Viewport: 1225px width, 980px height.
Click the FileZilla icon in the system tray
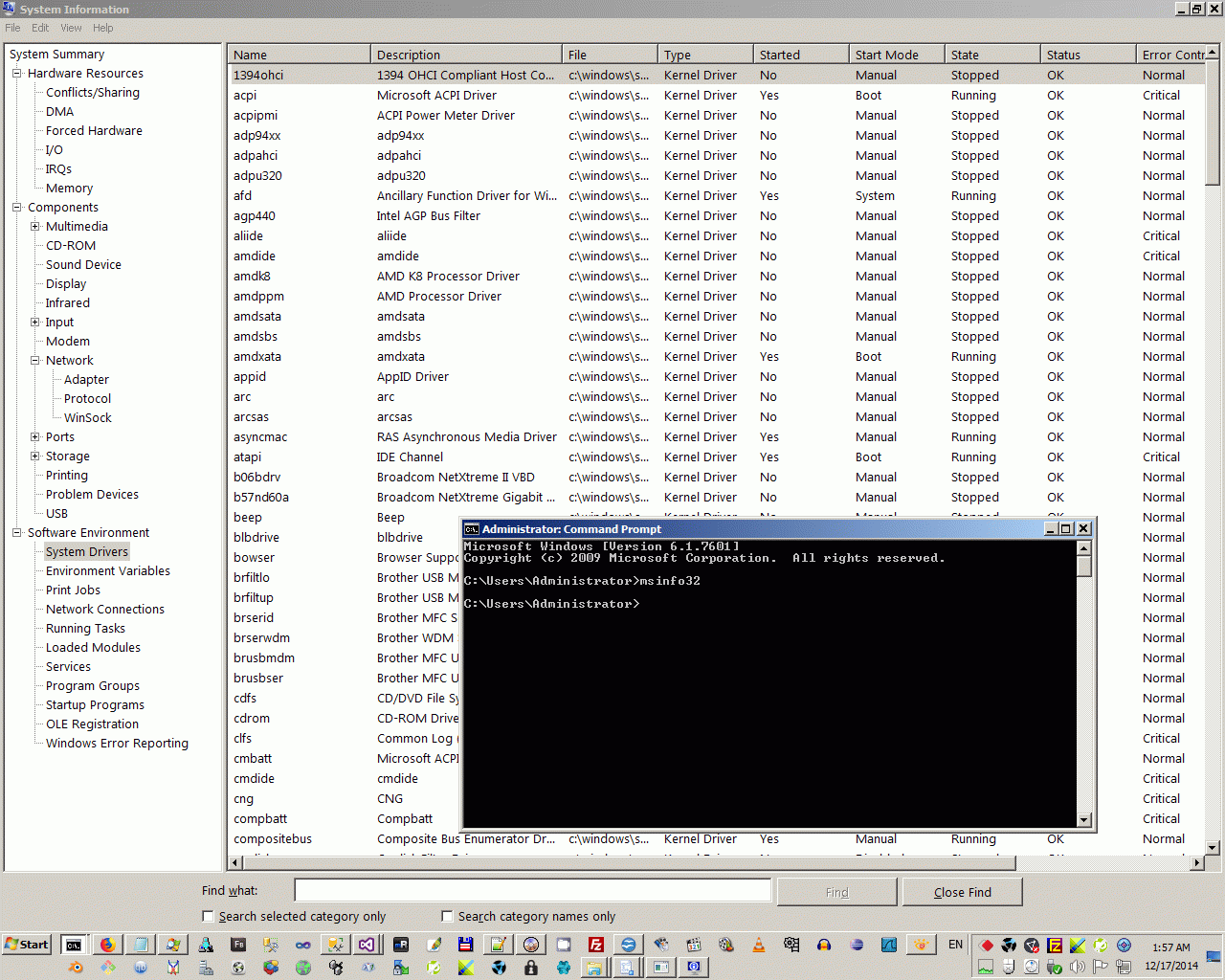(1055, 946)
